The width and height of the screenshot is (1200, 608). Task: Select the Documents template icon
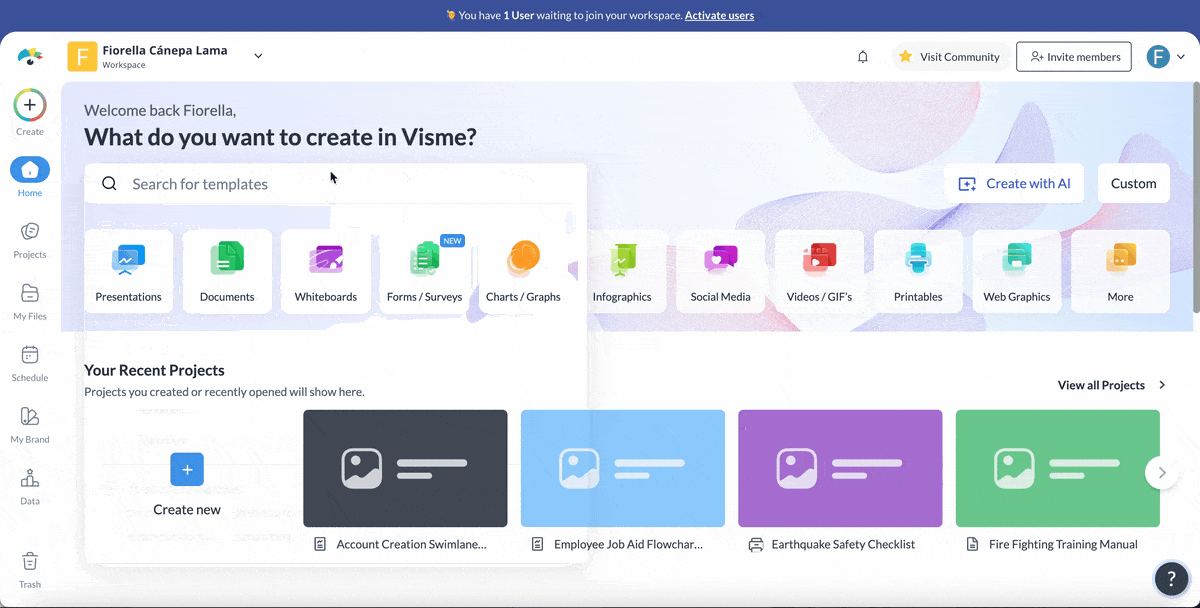226,270
